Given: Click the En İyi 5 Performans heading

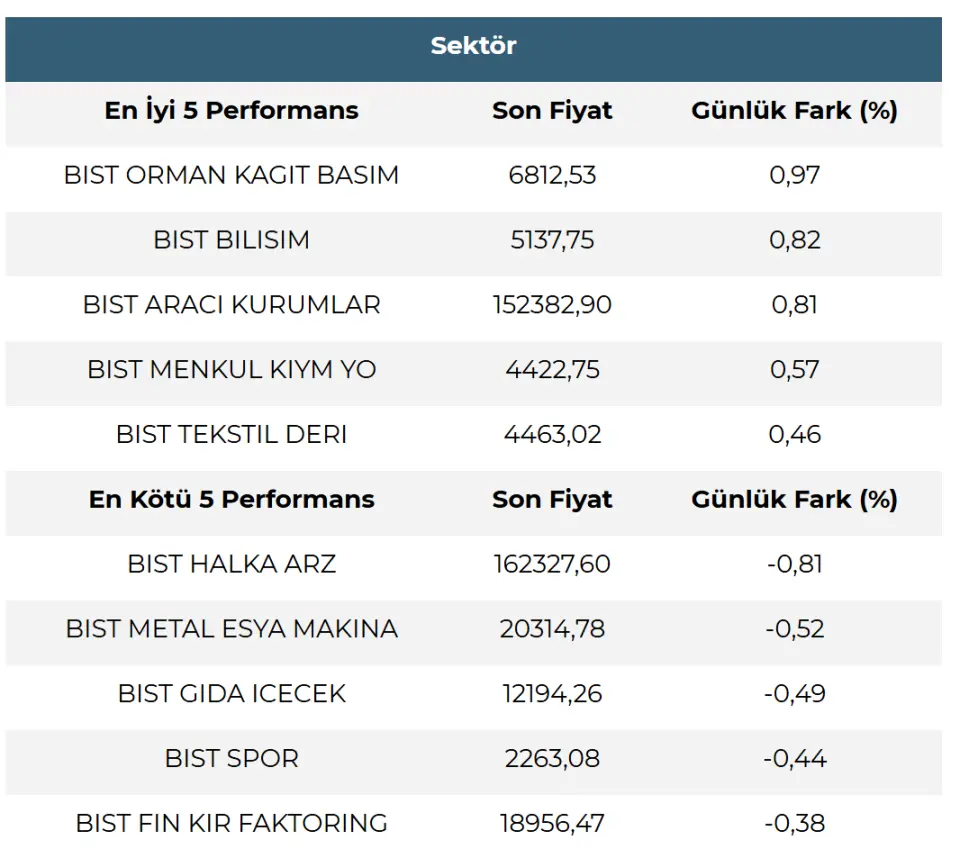Looking at the screenshot, I should coord(231,110).
